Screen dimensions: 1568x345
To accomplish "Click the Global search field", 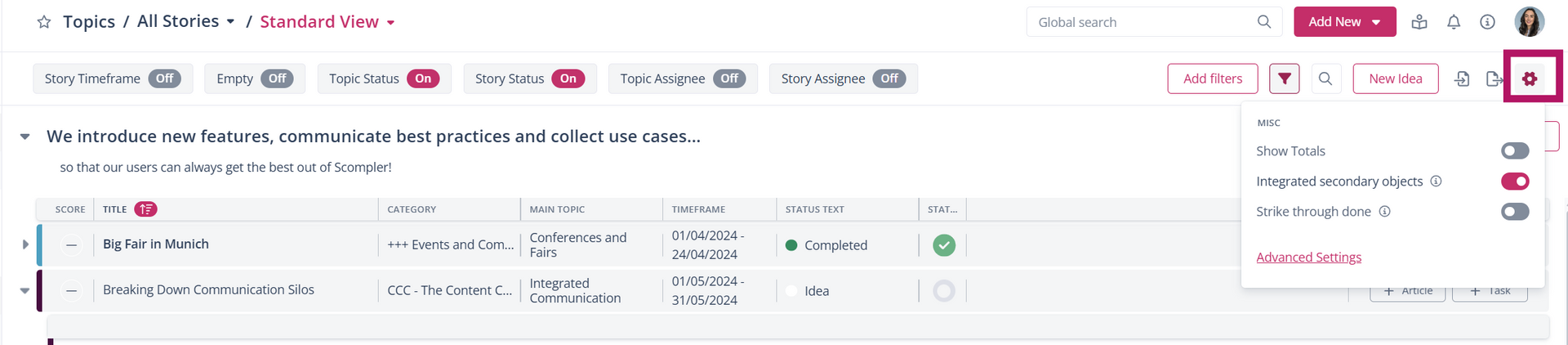I will pyautogui.click(x=1143, y=22).
